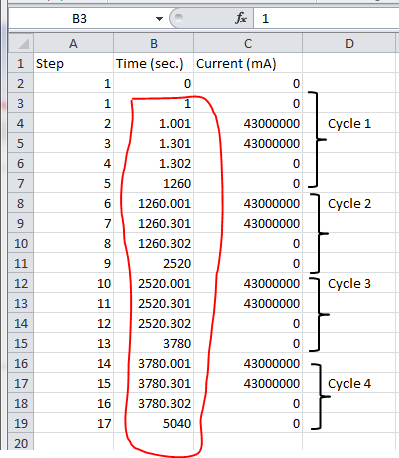The image size is (399, 458).
Task: Click the Time (sec.) header cell
Action: [153, 63]
